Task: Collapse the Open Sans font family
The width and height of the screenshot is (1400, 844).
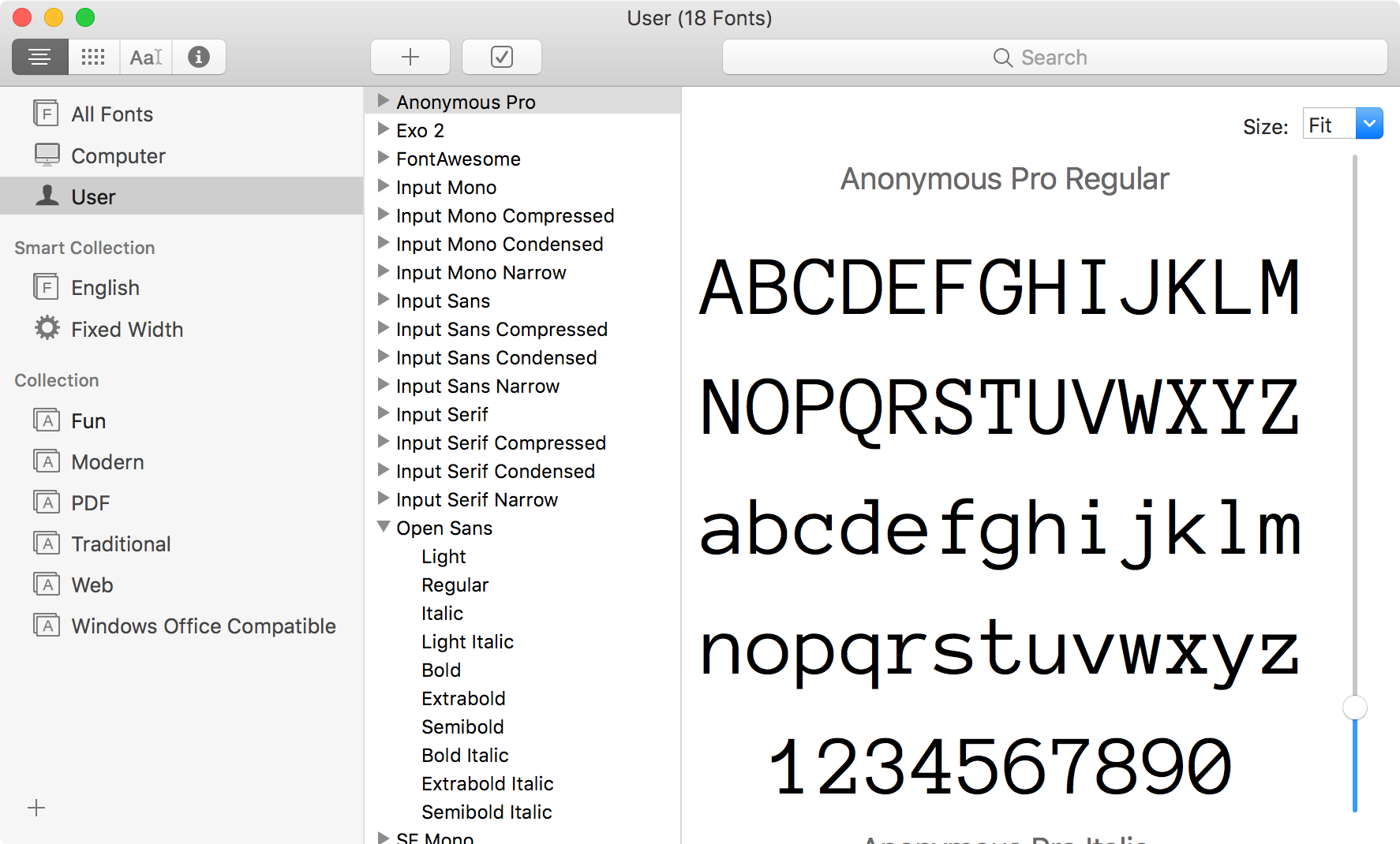Action: pyautogui.click(x=384, y=527)
